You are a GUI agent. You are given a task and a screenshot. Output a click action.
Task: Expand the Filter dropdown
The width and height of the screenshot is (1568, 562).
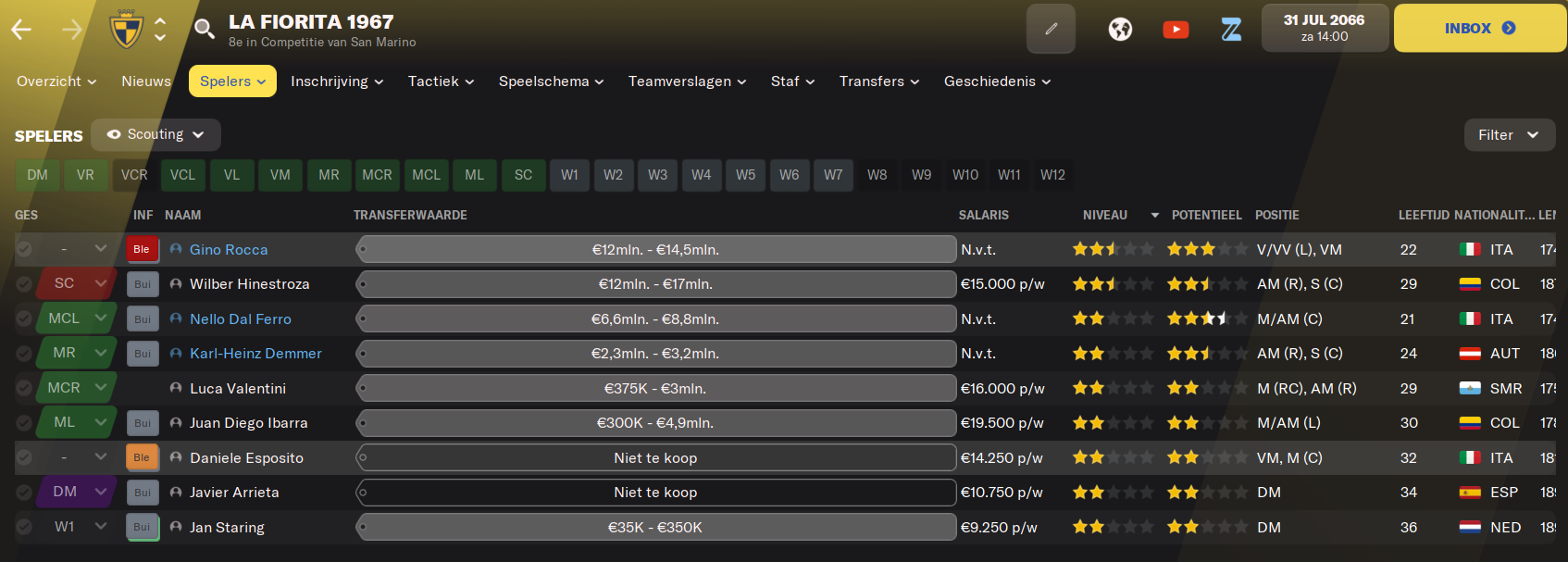(1510, 135)
